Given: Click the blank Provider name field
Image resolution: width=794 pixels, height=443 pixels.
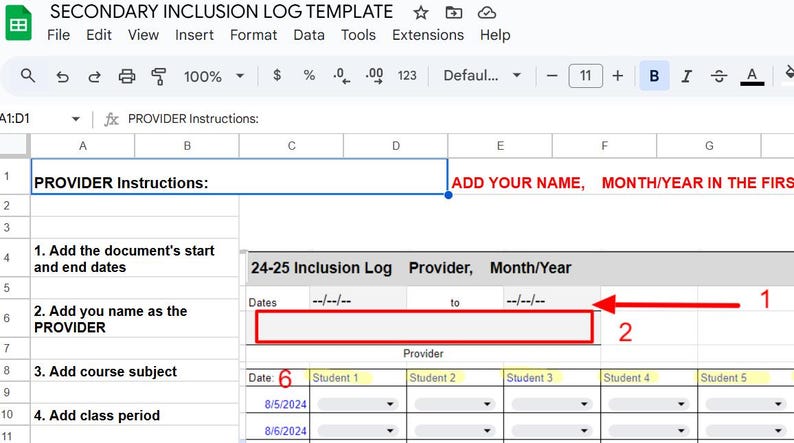Looking at the screenshot, I should click(424, 327).
